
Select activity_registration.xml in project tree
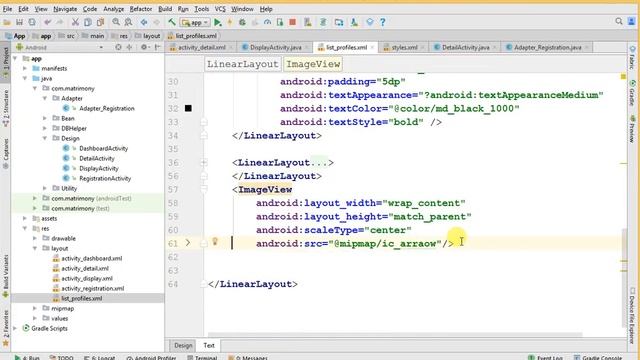tap(92, 288)
